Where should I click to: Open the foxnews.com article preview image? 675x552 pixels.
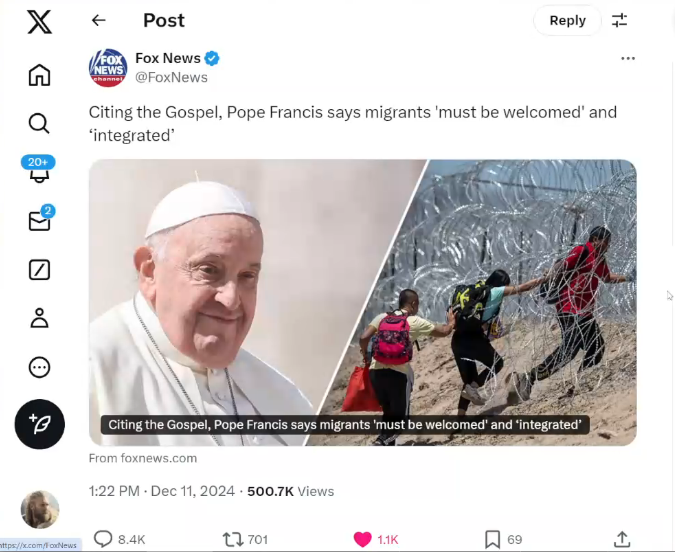pos(362,302)
